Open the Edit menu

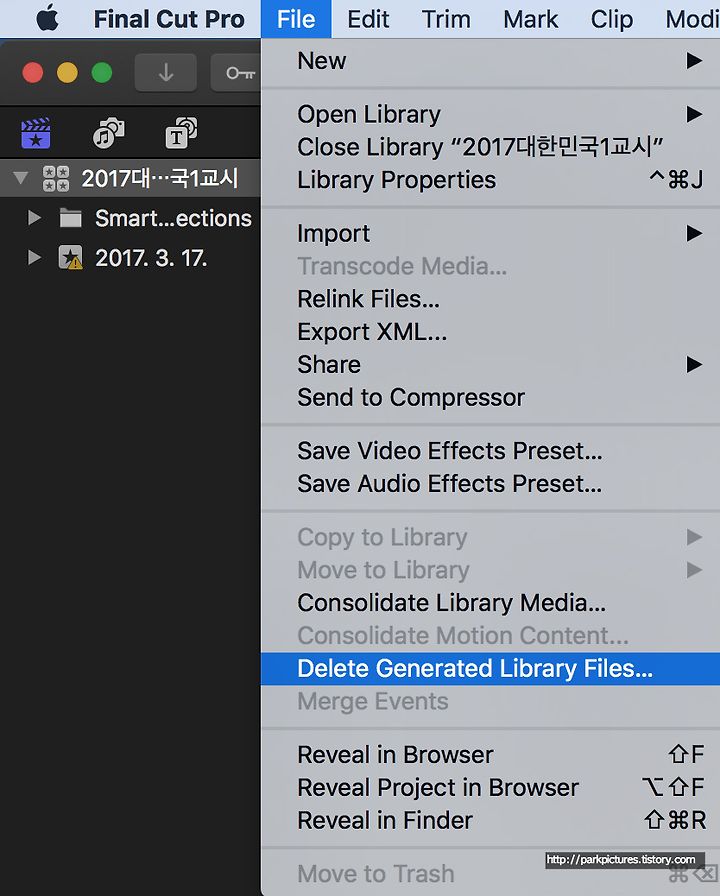click(369, 19)
